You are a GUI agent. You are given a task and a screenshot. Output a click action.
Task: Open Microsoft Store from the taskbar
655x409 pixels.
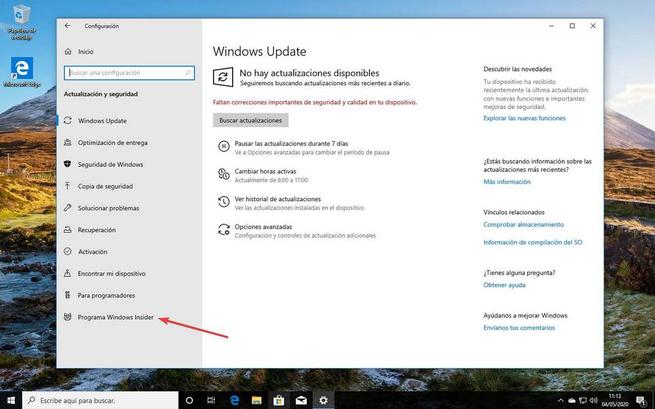[279, 400]
